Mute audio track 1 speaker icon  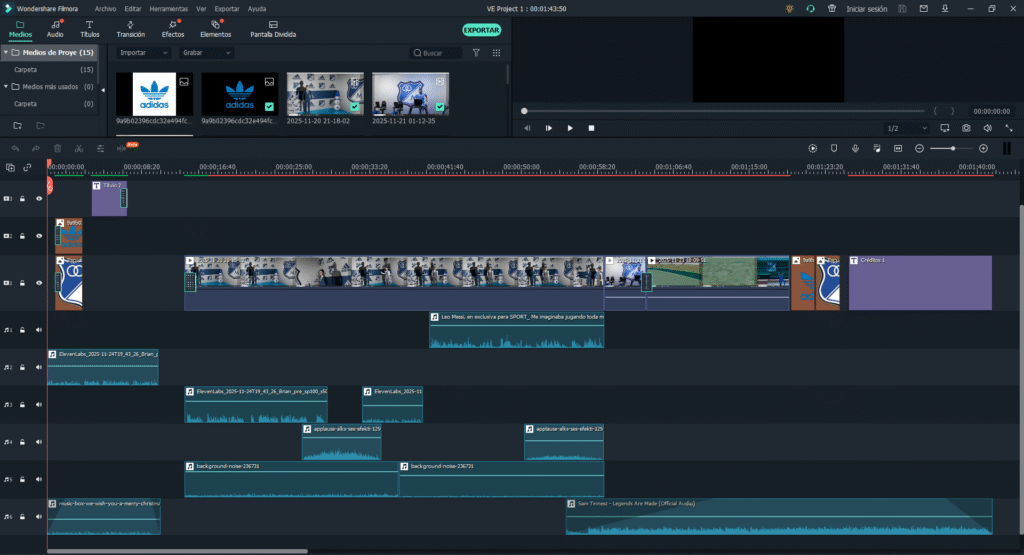39,329
